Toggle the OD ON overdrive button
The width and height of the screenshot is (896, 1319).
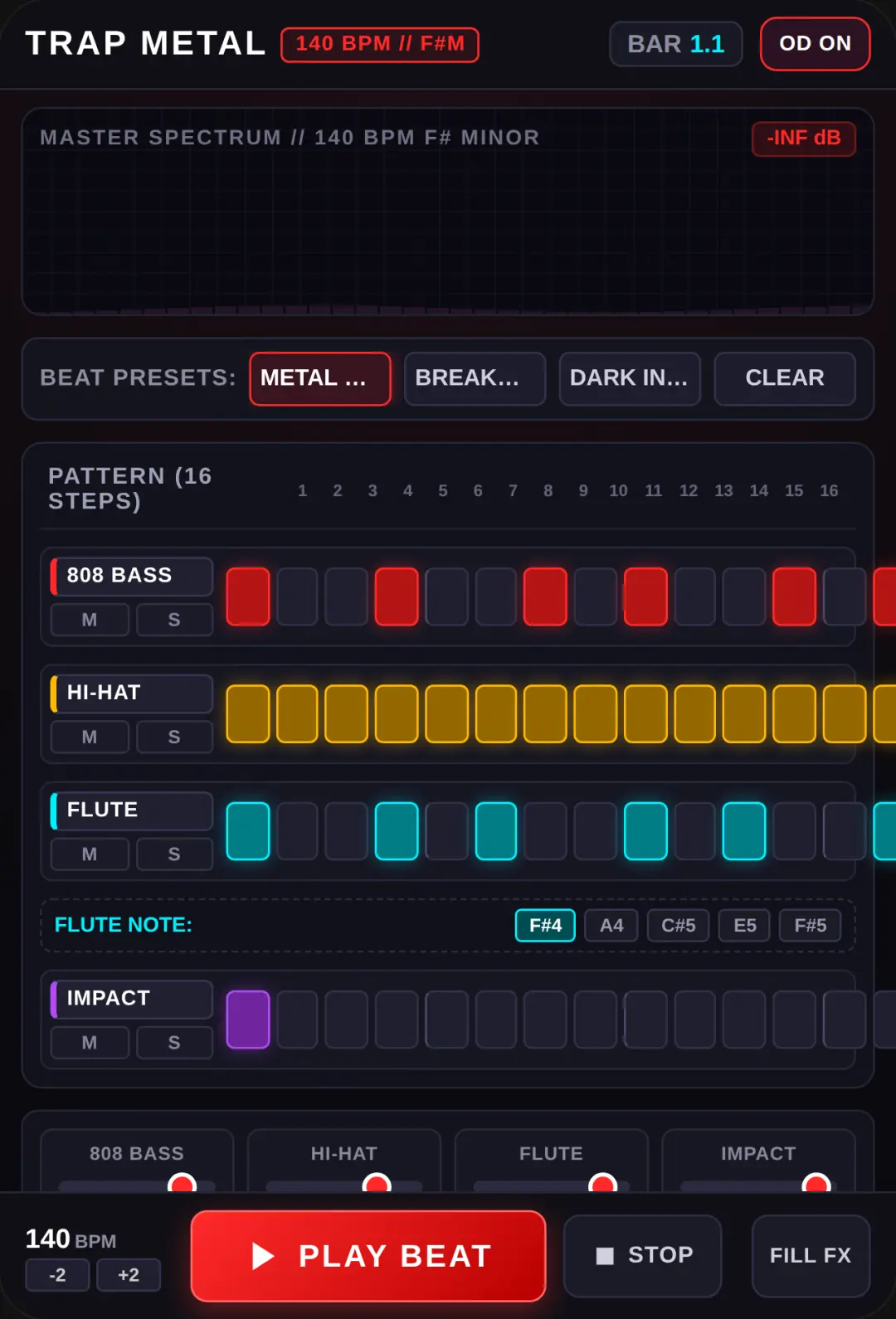click(x=815, y=43)
